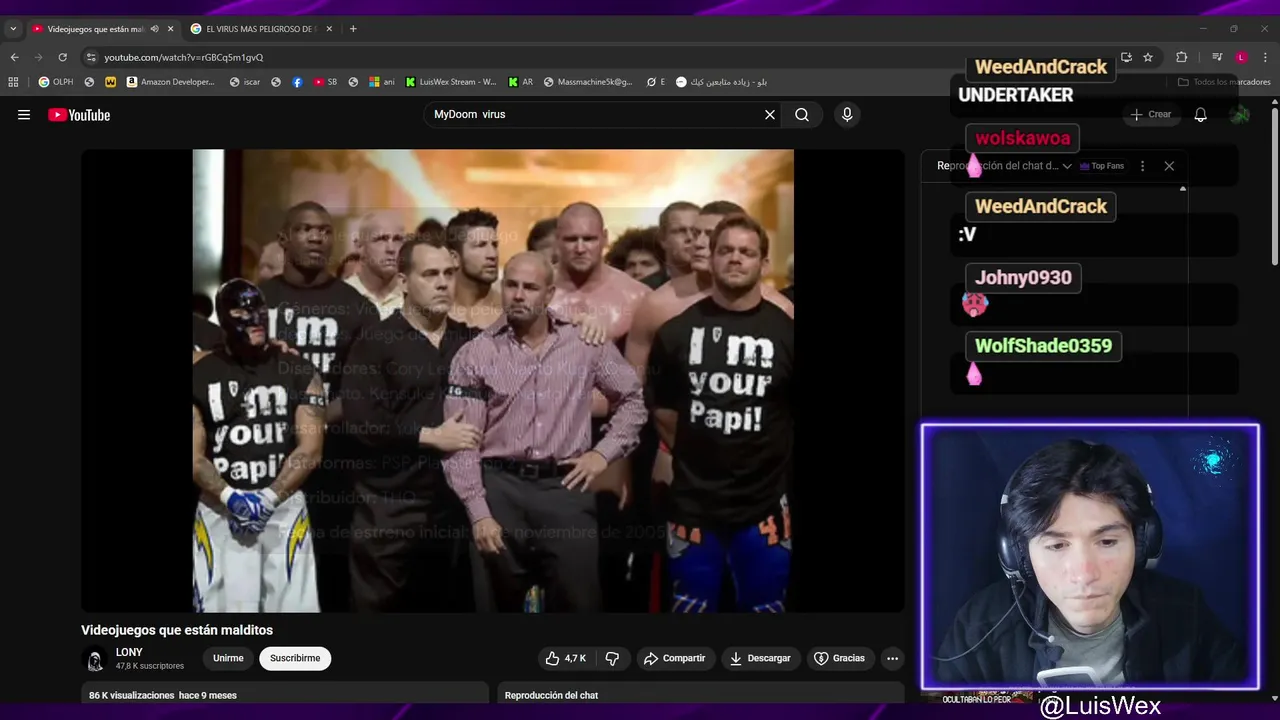Focus the browser address bar URL

184,57
